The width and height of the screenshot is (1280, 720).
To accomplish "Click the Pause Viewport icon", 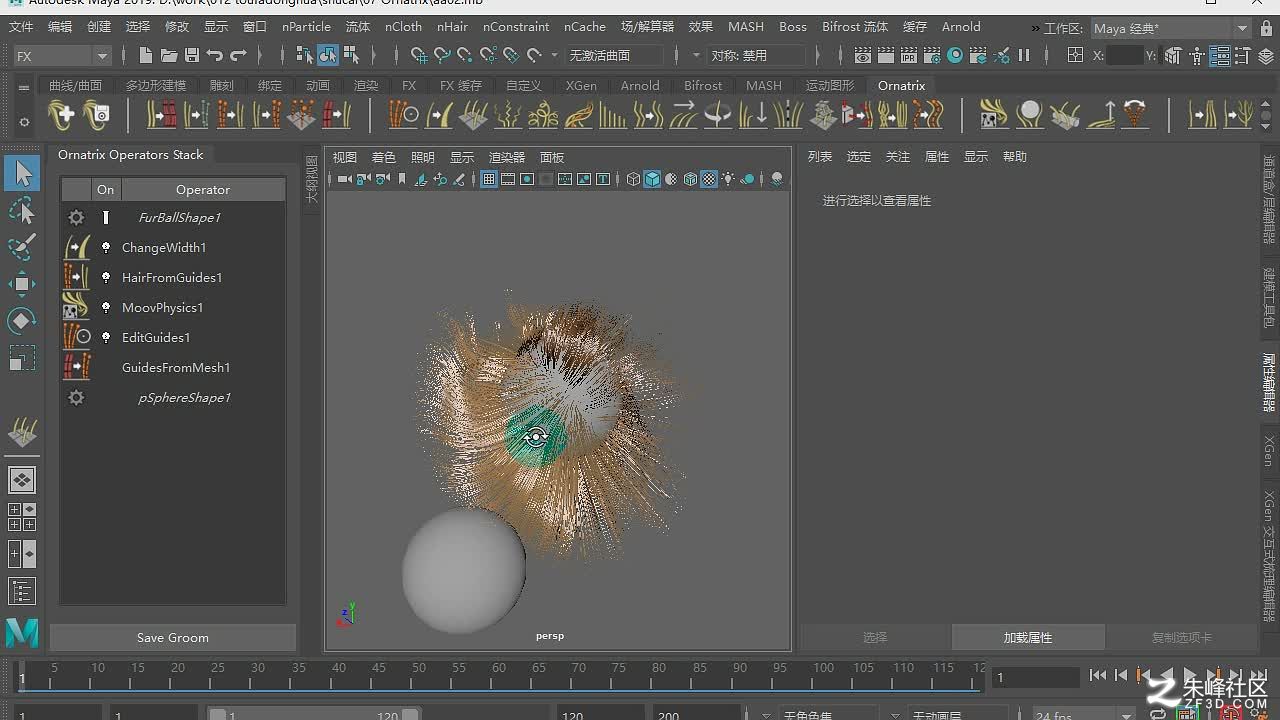I will (x=1024, y=56).
